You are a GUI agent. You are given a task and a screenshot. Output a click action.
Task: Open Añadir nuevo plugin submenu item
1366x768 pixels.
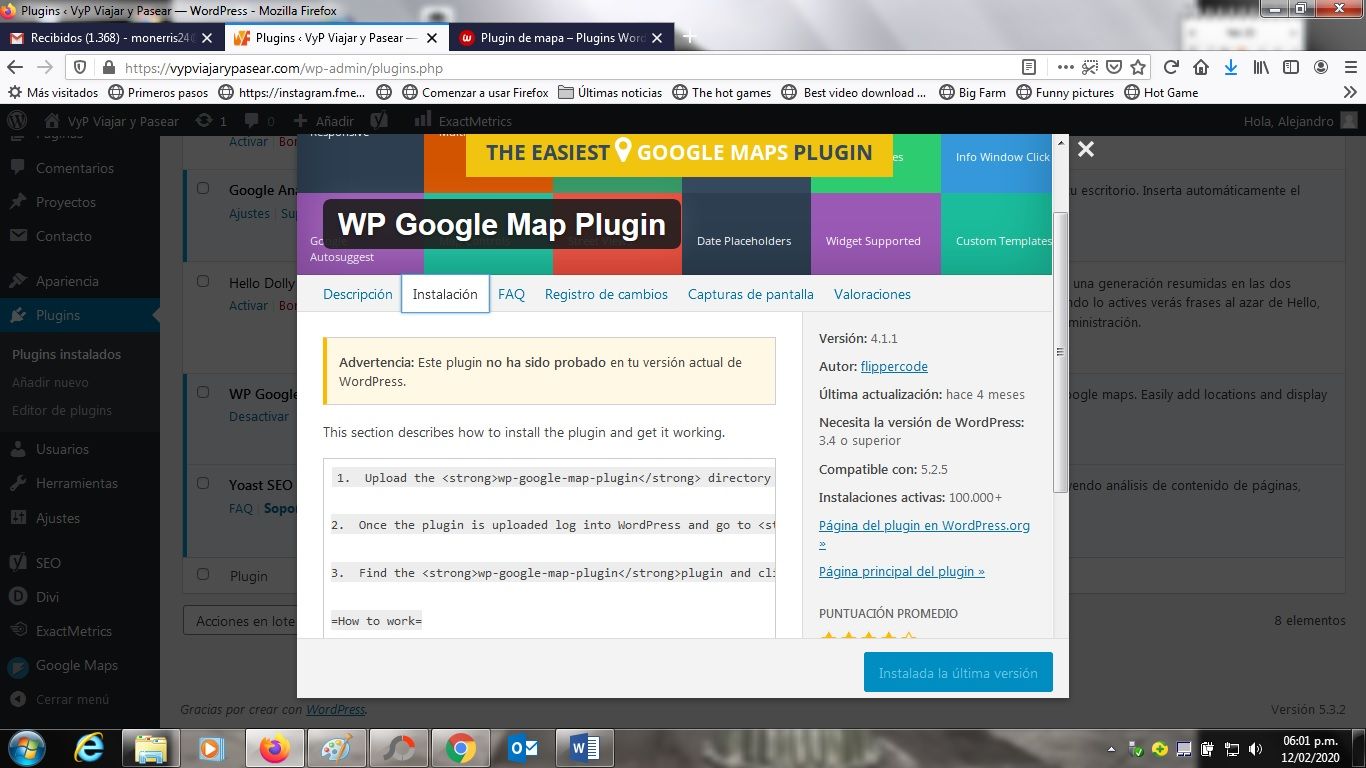(50, 382)
